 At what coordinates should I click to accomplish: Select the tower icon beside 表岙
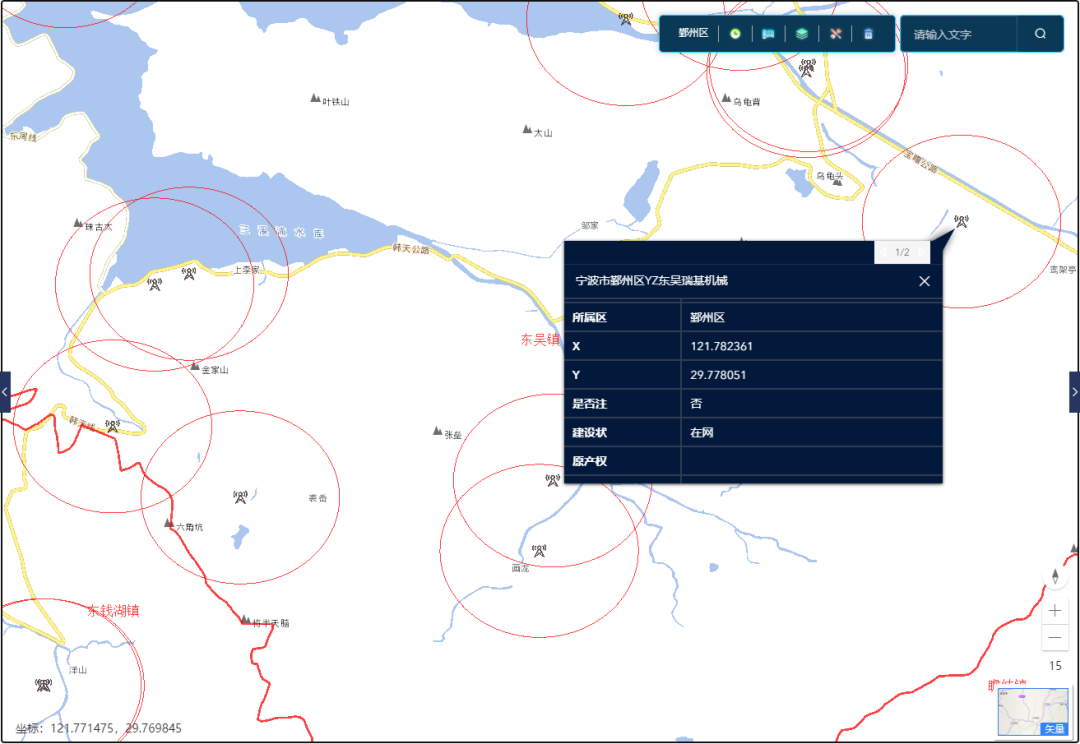tap(240, 497)
